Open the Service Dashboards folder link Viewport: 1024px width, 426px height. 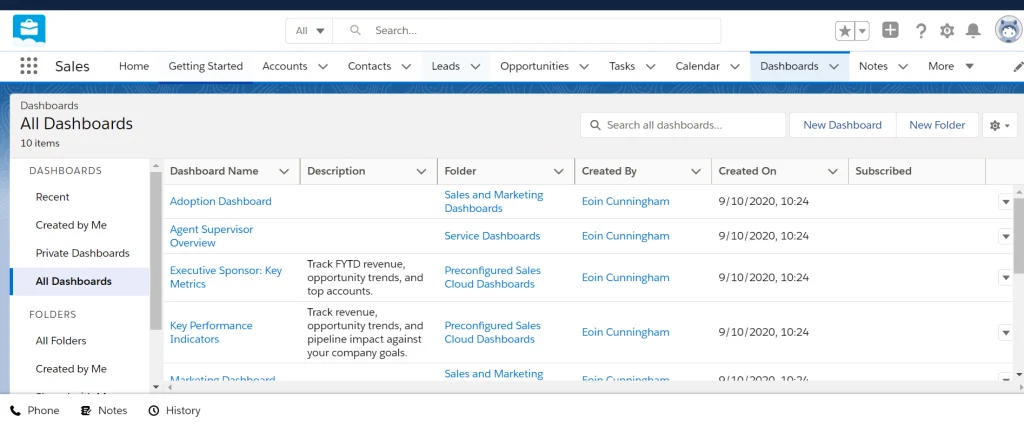492,236
